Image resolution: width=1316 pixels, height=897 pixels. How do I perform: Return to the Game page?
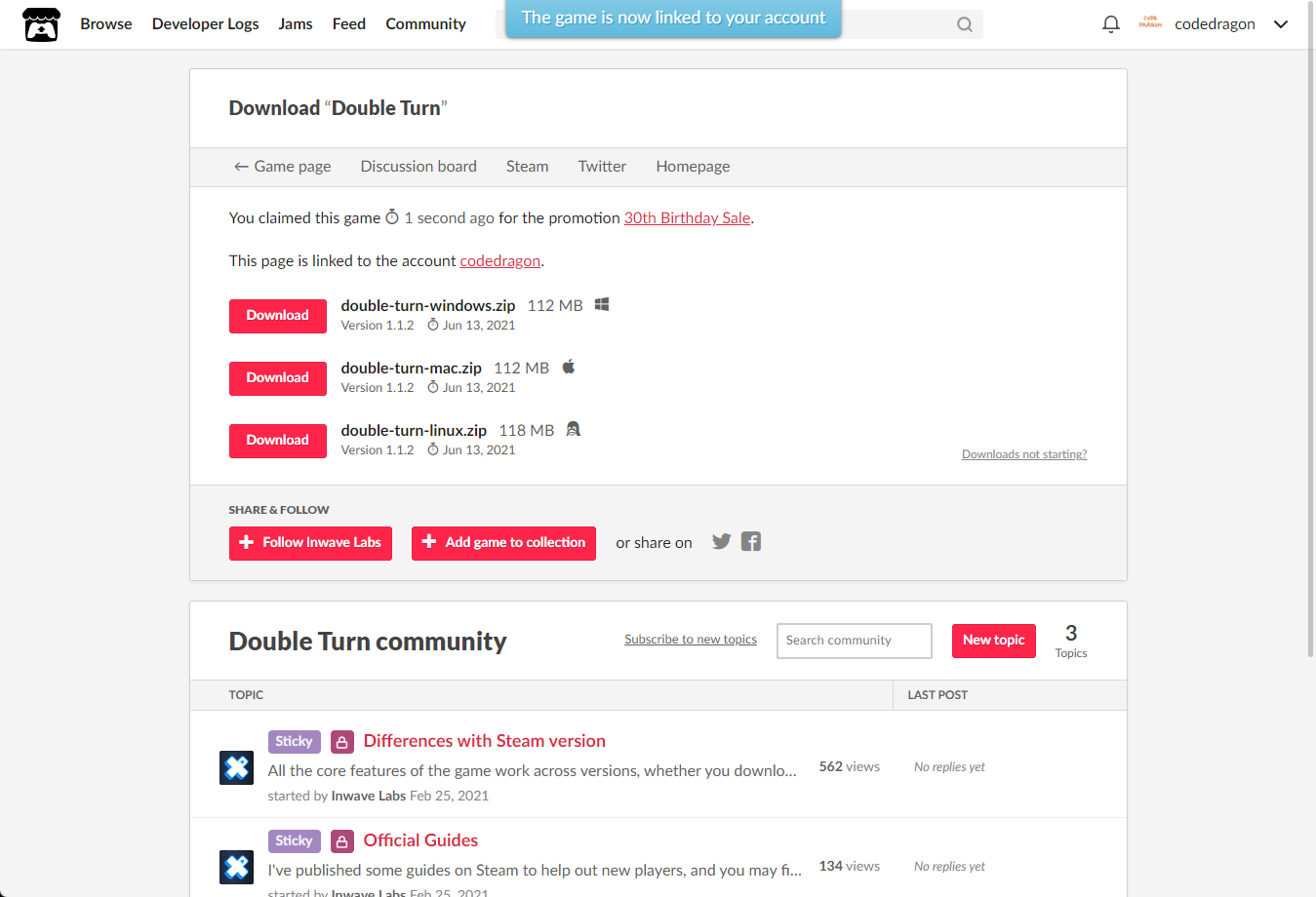(282, 167)
